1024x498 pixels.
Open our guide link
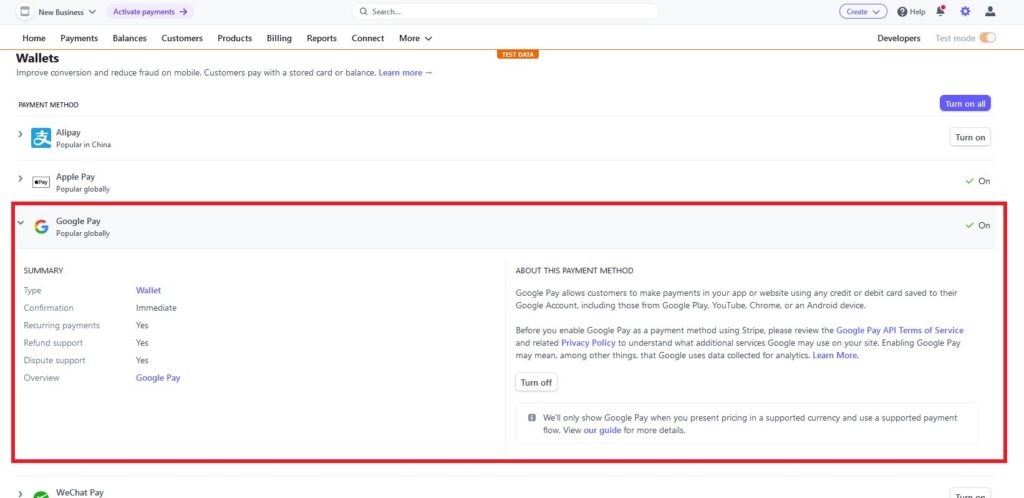coord(602,431)
